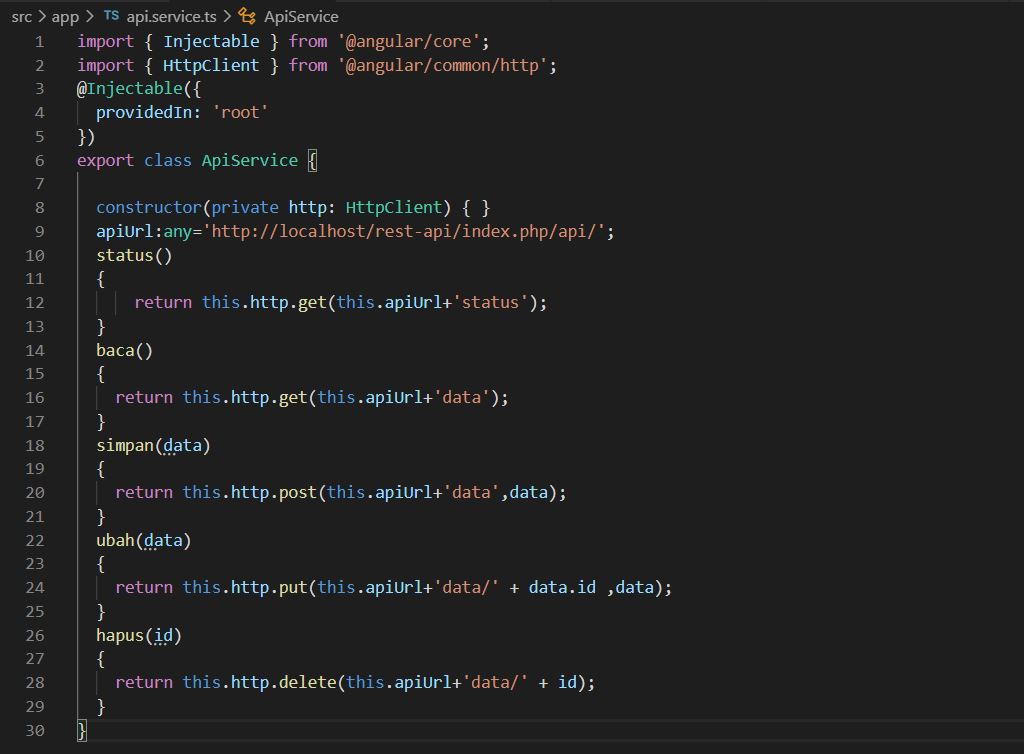Screen dimensions: 1024x754
Task: Click the 'providedIn' property
Action: (144, 113)
